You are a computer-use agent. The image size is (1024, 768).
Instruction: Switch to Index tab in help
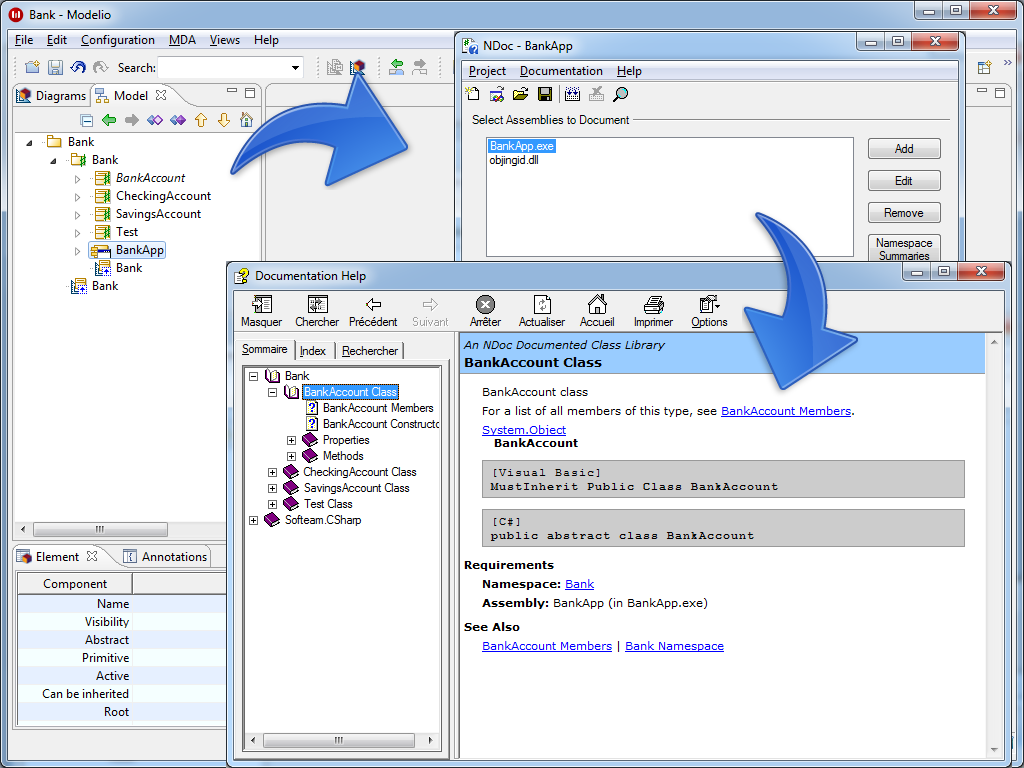313,351
